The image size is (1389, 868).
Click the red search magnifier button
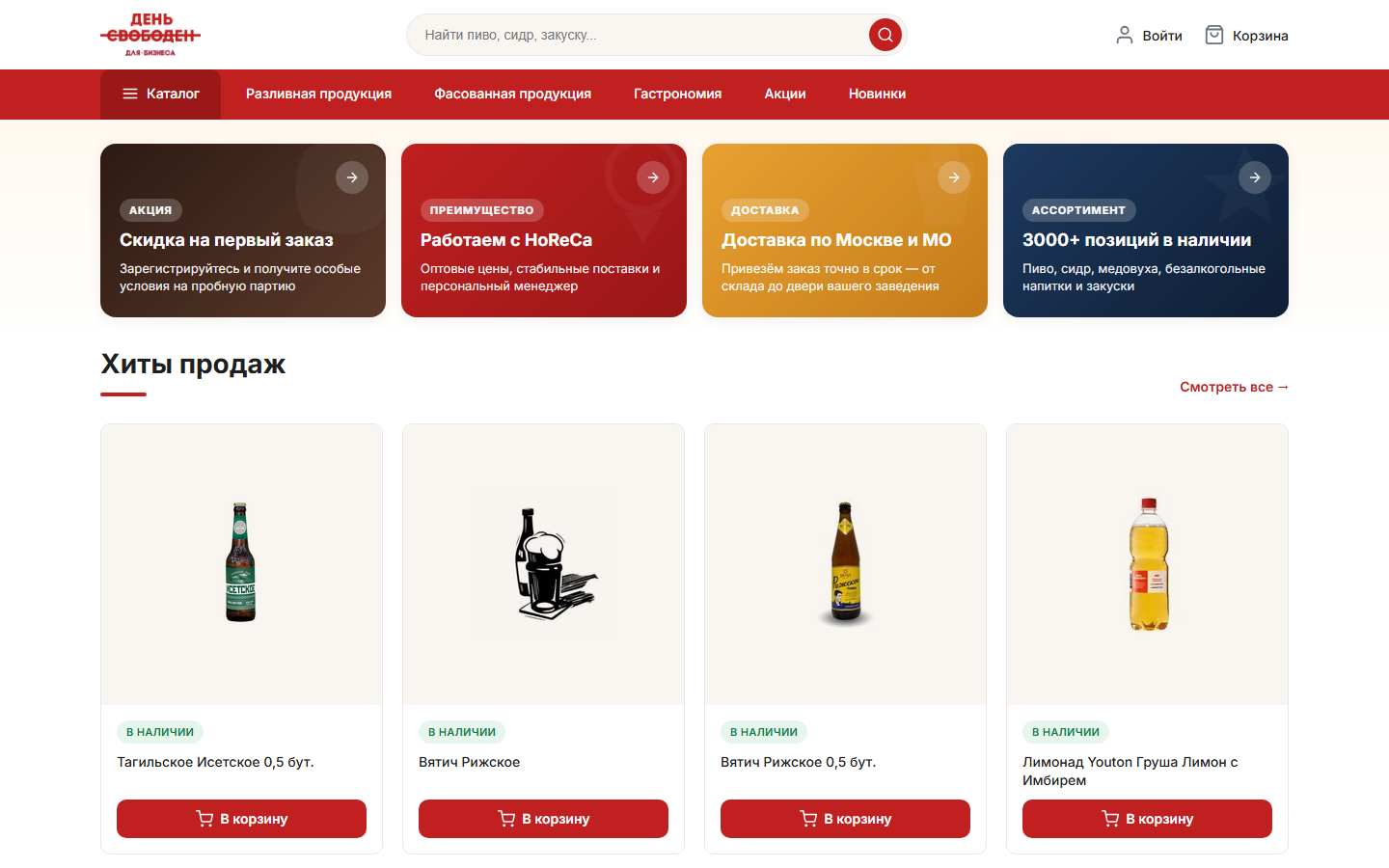point(885,35)
